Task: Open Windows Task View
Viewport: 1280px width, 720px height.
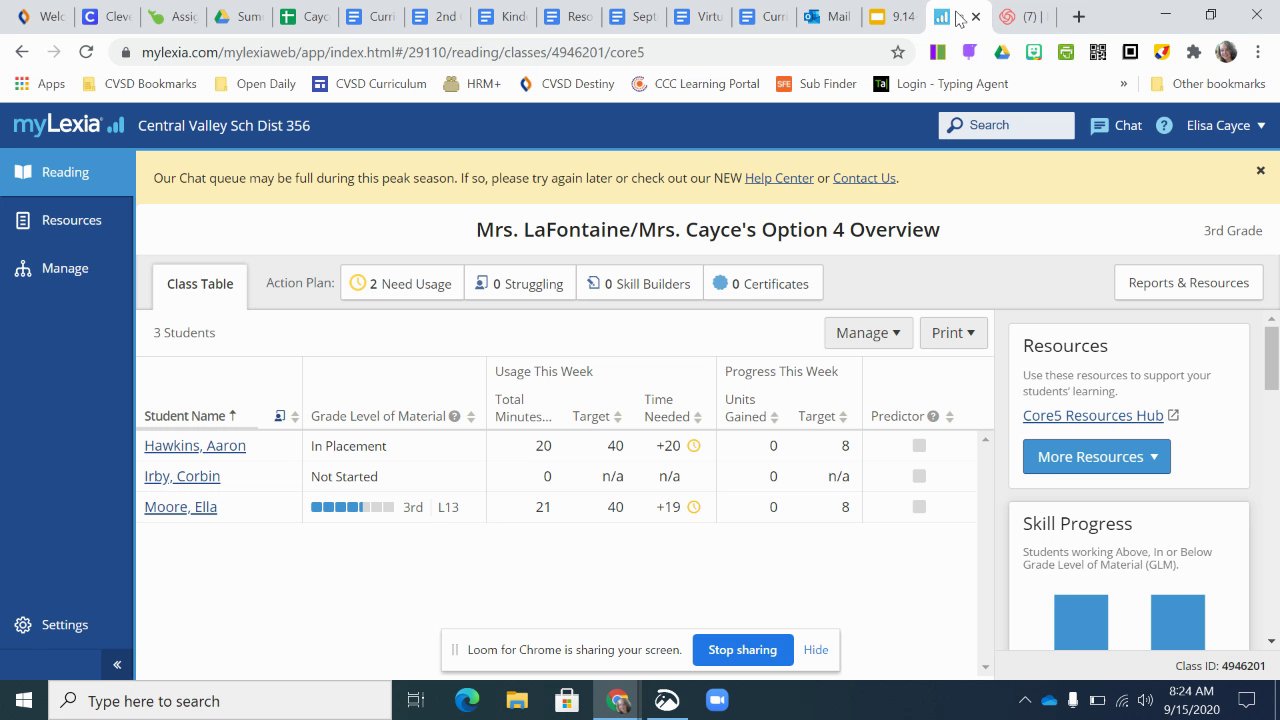Action: point(416,701)
